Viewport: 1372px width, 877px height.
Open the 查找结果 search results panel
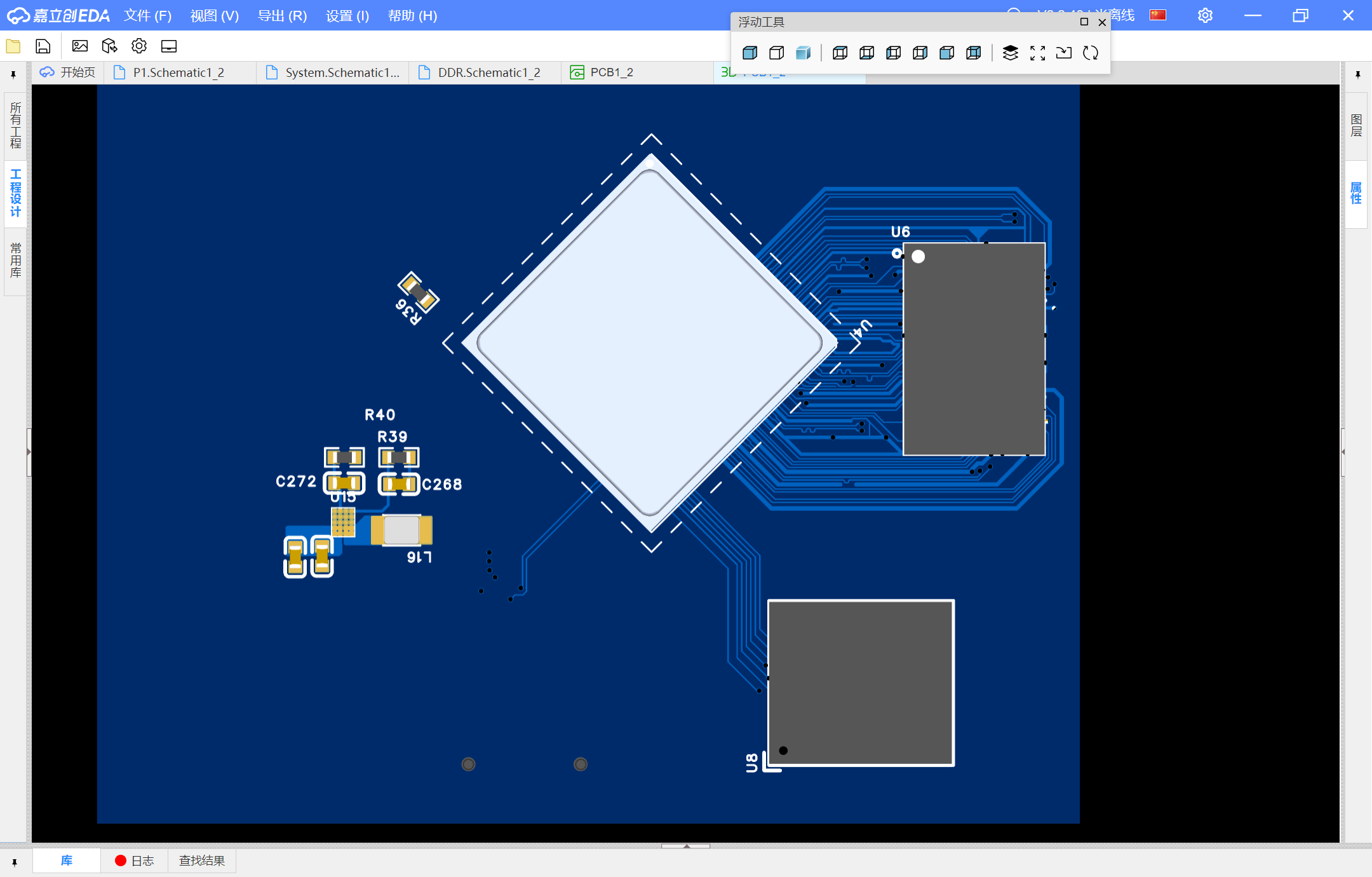tap(202, 860)
